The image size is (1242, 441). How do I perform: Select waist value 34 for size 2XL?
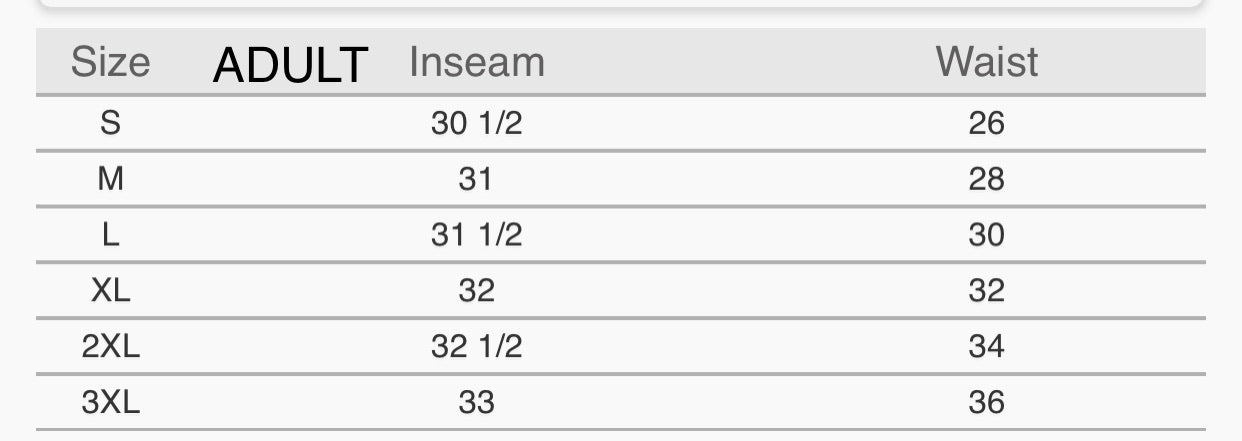coord(986,347)
